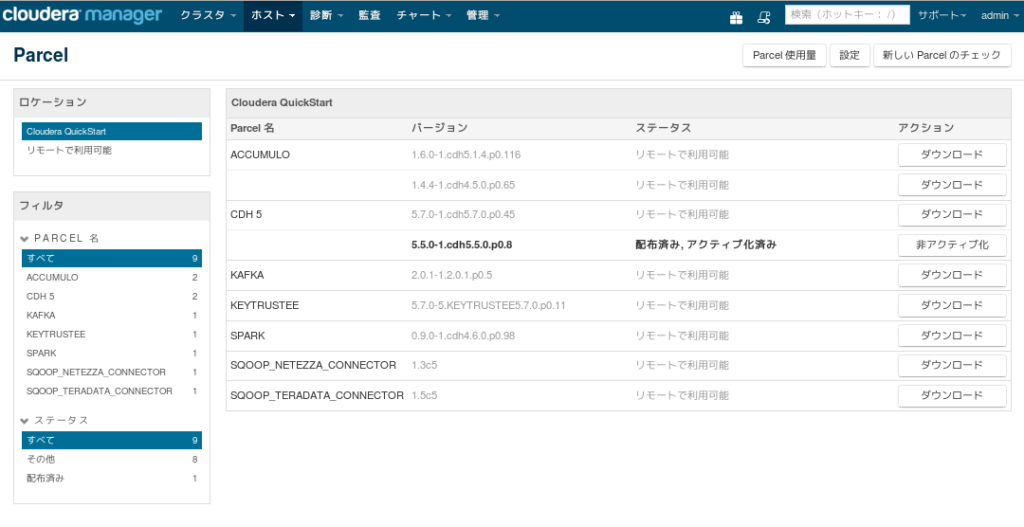1024x527 pixels.
Task: Click version 1.3c5 text
Action: tap(424, 365)
